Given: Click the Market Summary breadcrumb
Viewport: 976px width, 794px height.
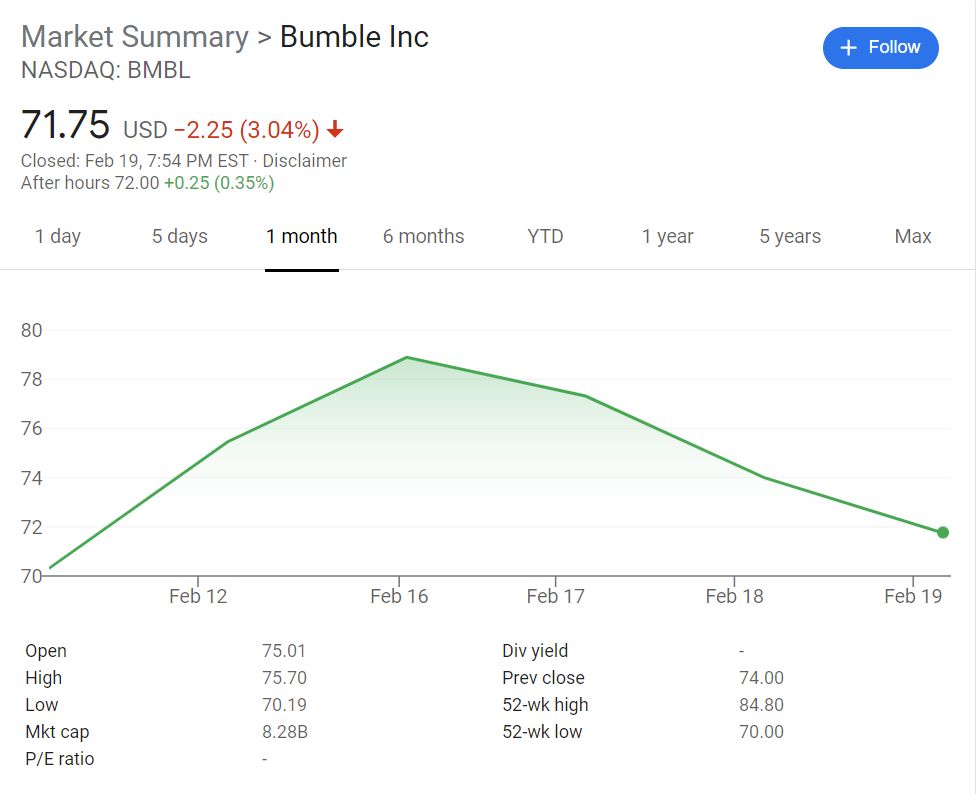Looking at the screenshot, I should pos(135,37).
